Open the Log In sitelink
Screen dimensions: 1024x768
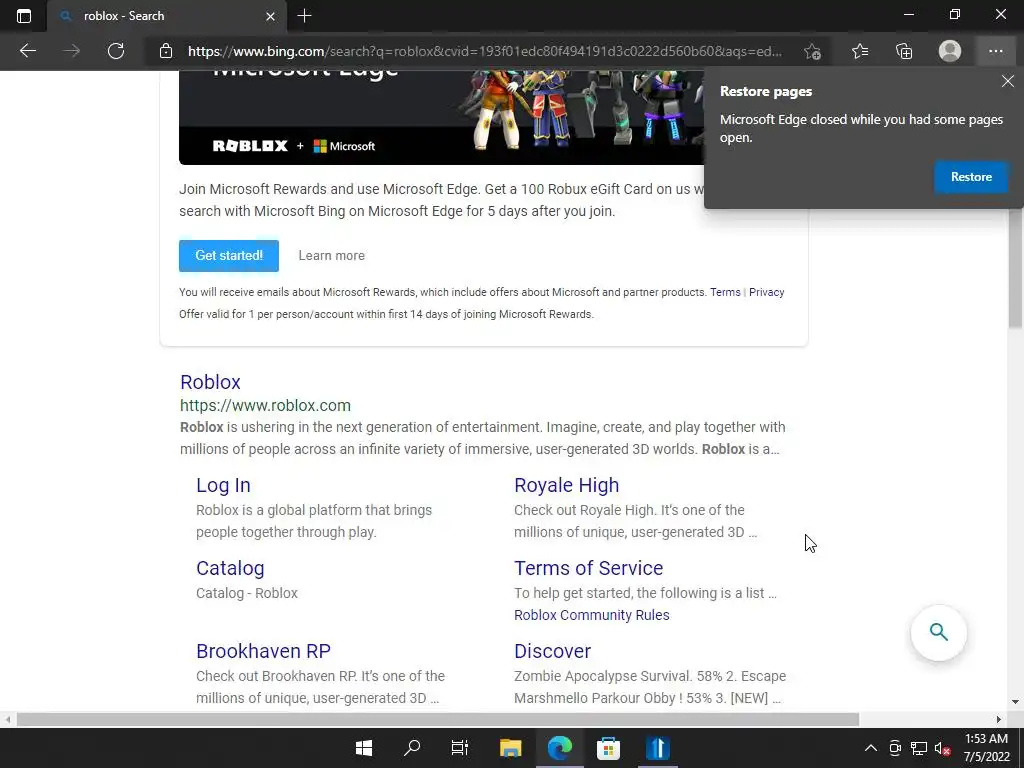[223, 485]
